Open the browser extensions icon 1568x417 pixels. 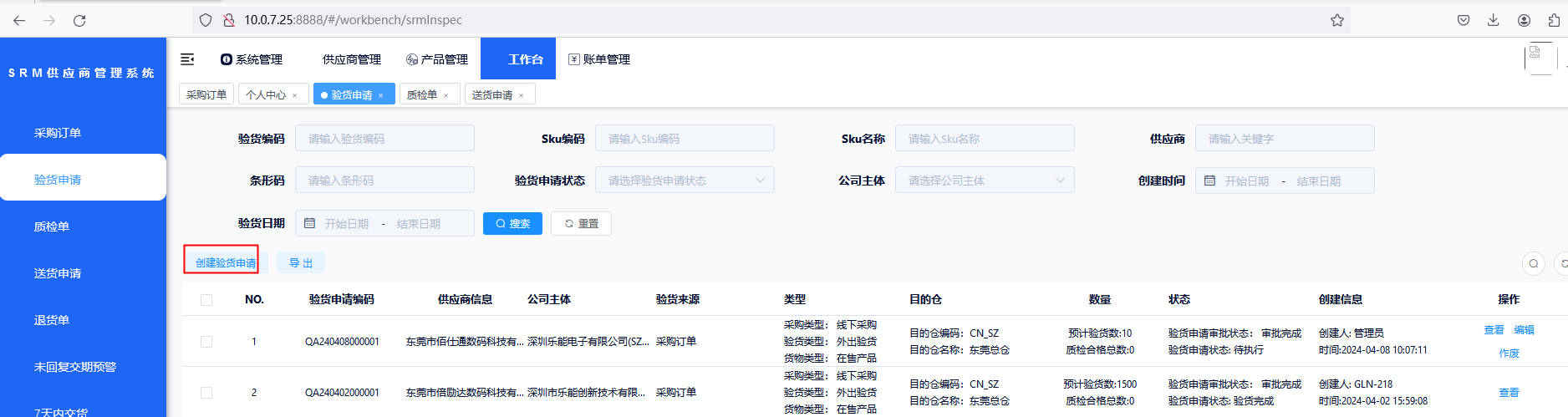(1554, 20)
